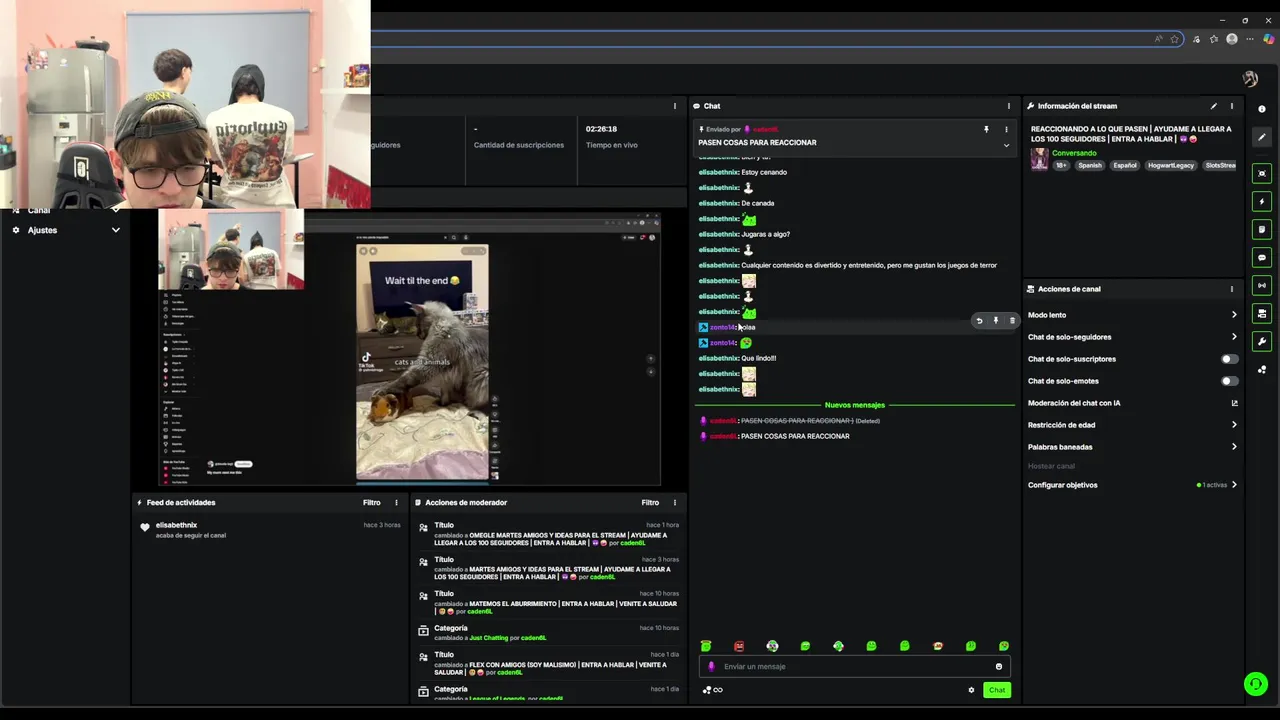This screenshot has height=720, width=1280.
Task: Click the Nuevos mensajes divider label
Action: tap(854, 405)
